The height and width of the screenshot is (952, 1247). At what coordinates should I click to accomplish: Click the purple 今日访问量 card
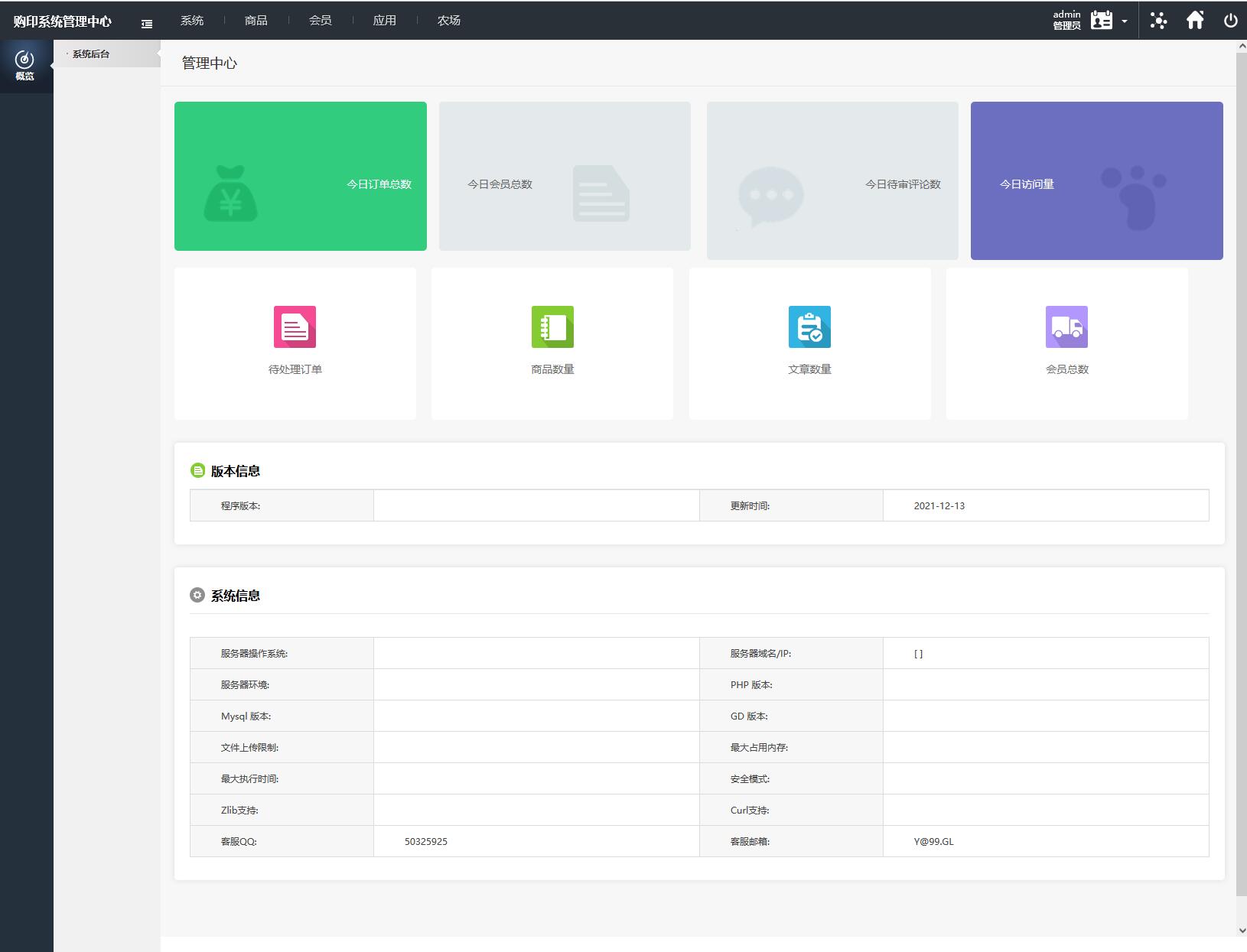tap(1096, 180)
